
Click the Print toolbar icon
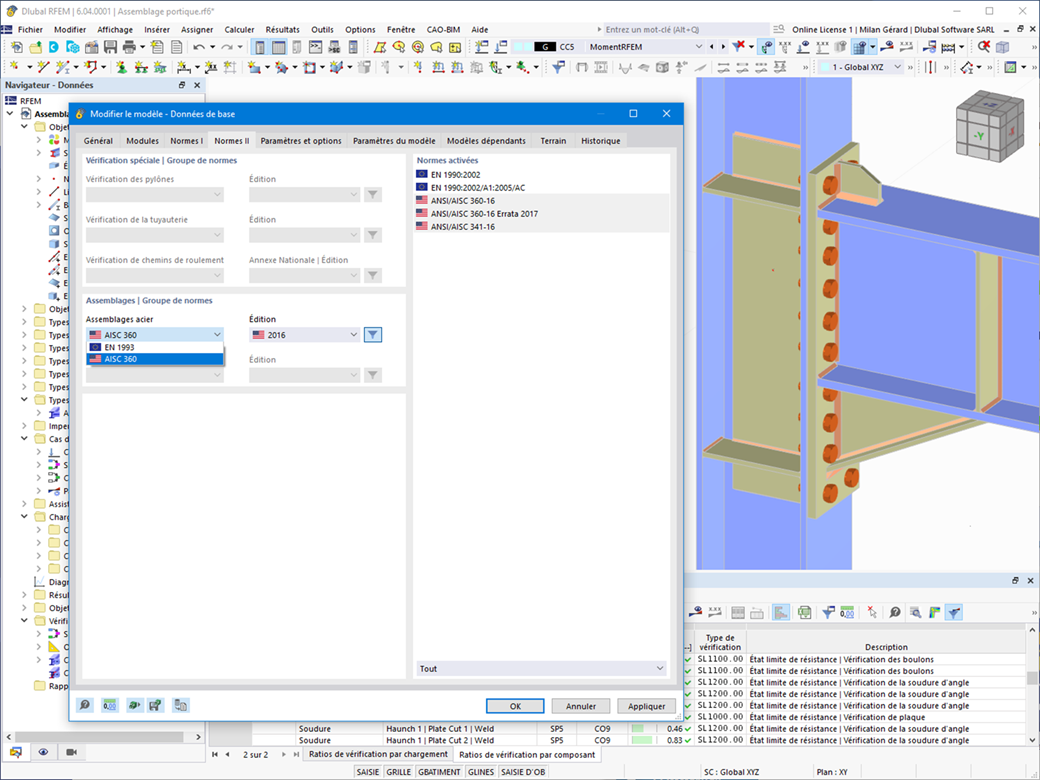pos(129,46)
